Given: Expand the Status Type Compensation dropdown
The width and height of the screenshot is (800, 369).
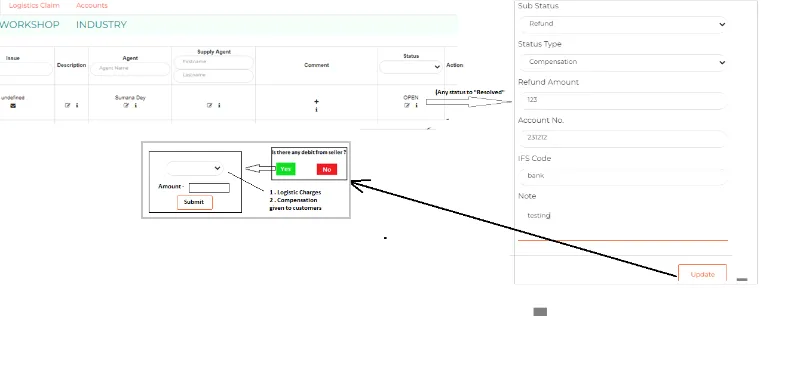Looking at the screenshot, I should pos(622,62).
